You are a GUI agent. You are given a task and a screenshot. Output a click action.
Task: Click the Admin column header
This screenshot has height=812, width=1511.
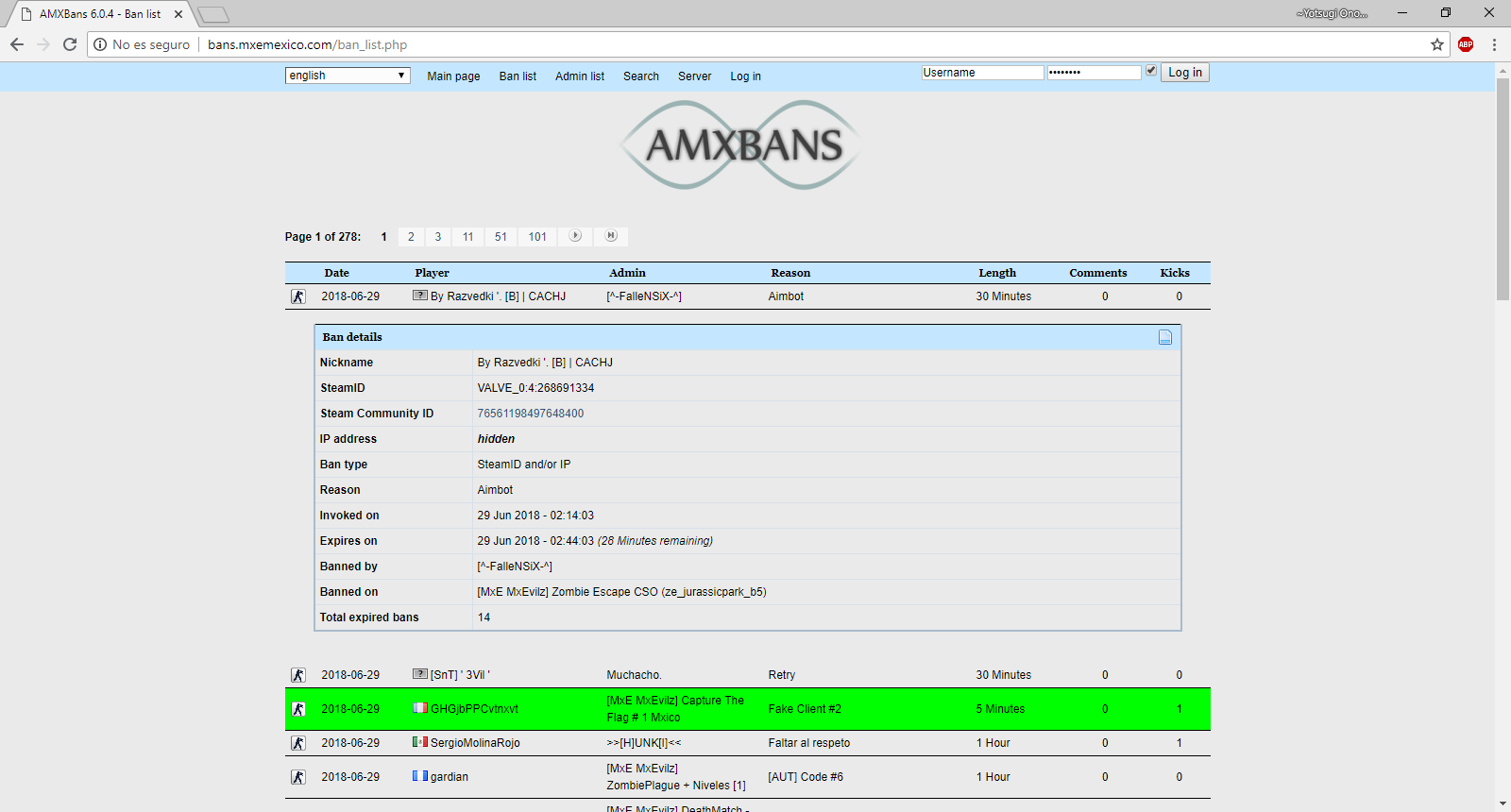627,273
